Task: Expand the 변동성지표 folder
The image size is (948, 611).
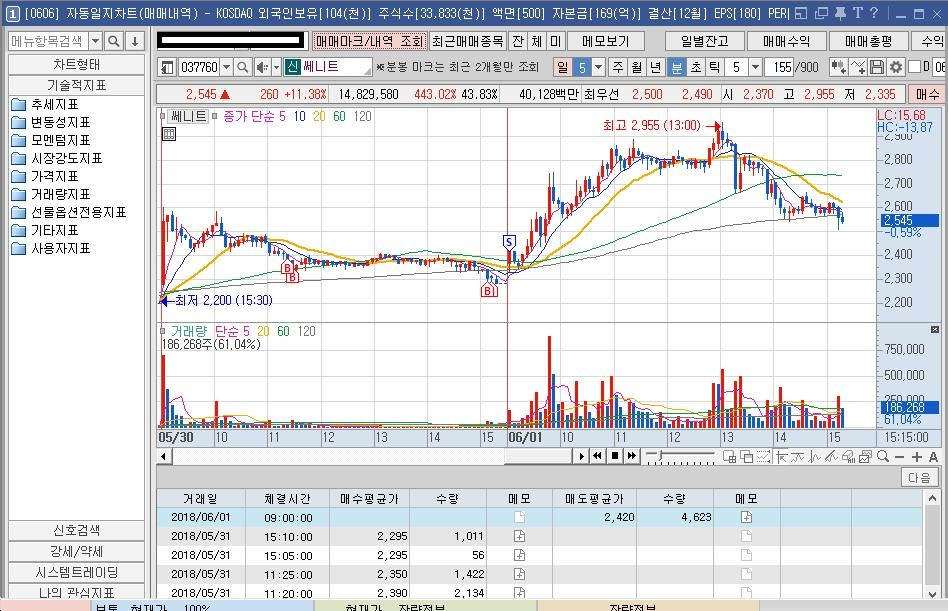Action: tap(51, 122)
